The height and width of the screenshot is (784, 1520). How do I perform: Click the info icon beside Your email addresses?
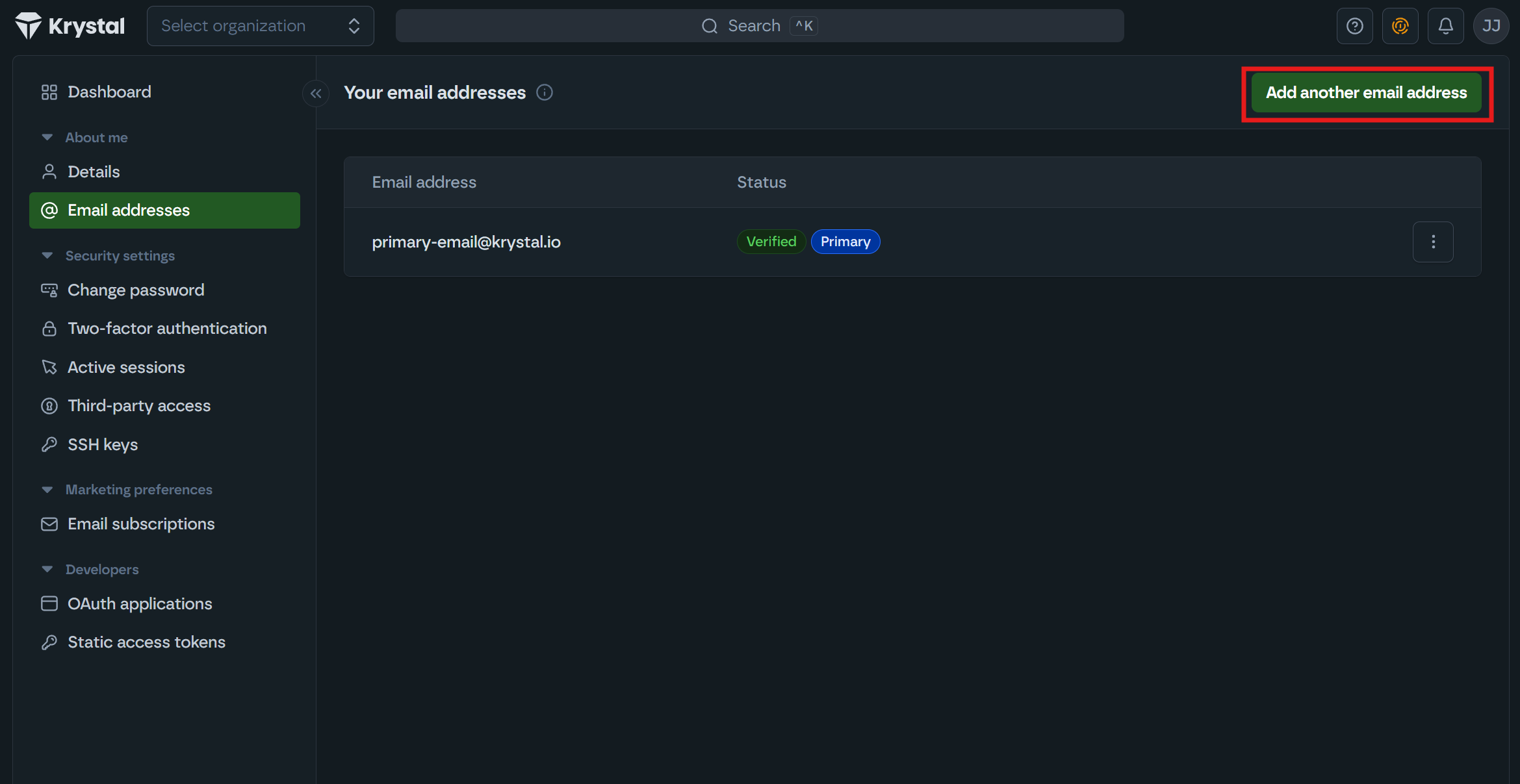545,93
